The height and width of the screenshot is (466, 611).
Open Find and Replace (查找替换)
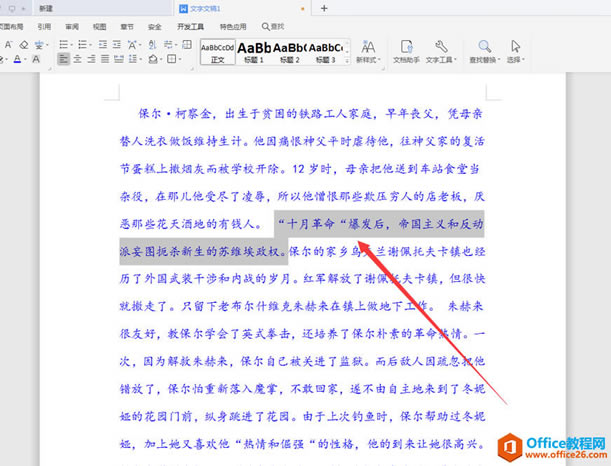[x=484, y=51]
